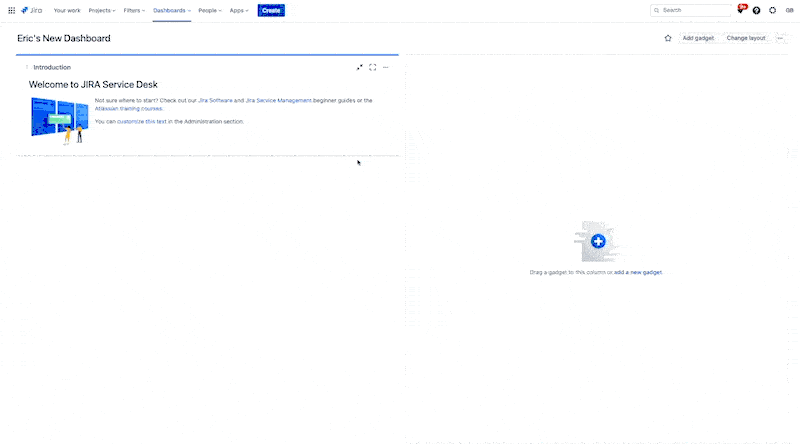Open the Jira Service Management guide link
The width and height of the screenshot is (800, 444).
coord(279,101)
